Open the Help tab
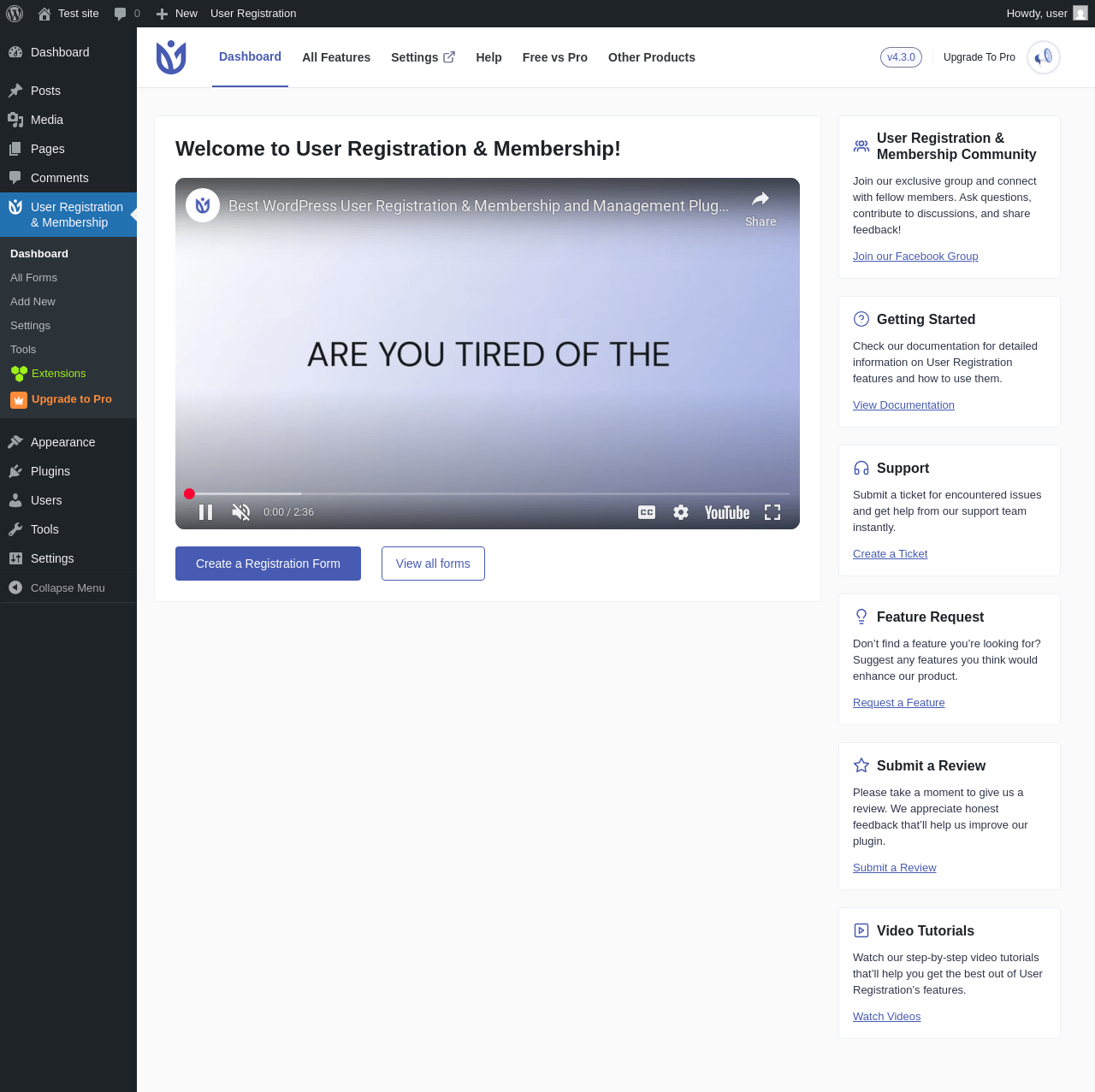 click(488, 57)
